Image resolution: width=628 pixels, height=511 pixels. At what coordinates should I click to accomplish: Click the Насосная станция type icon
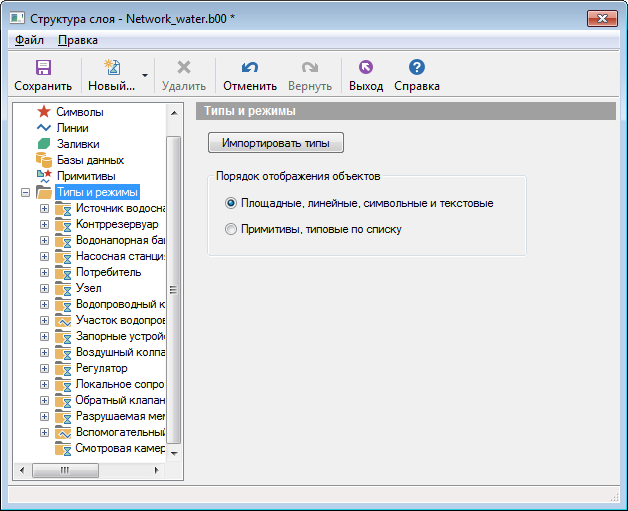[63, 257]
